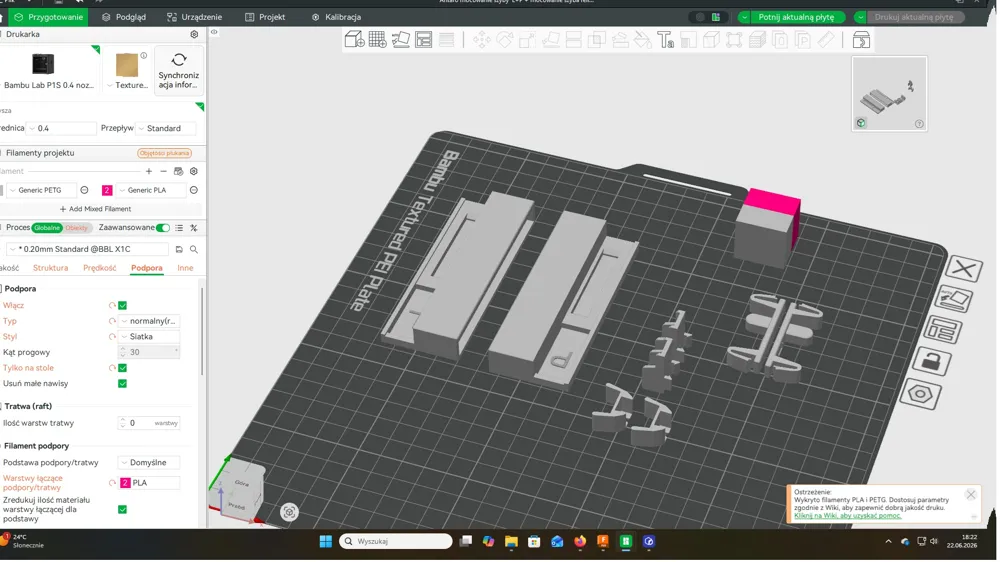Click the Arrange all objects icon
This screenshot has width=1000, height=562.
[x=423, y=40]
